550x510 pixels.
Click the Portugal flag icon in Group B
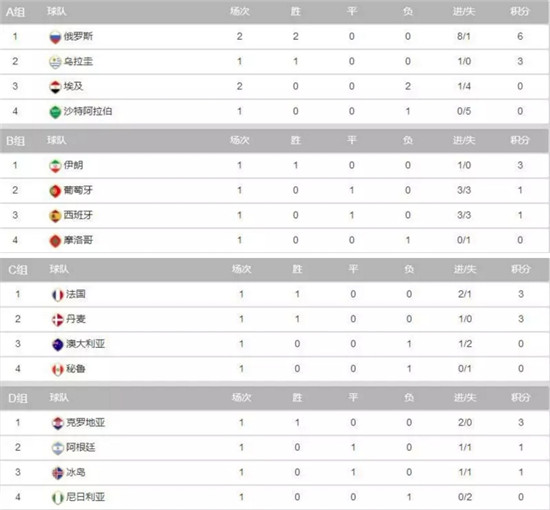[x=55, y=191]
